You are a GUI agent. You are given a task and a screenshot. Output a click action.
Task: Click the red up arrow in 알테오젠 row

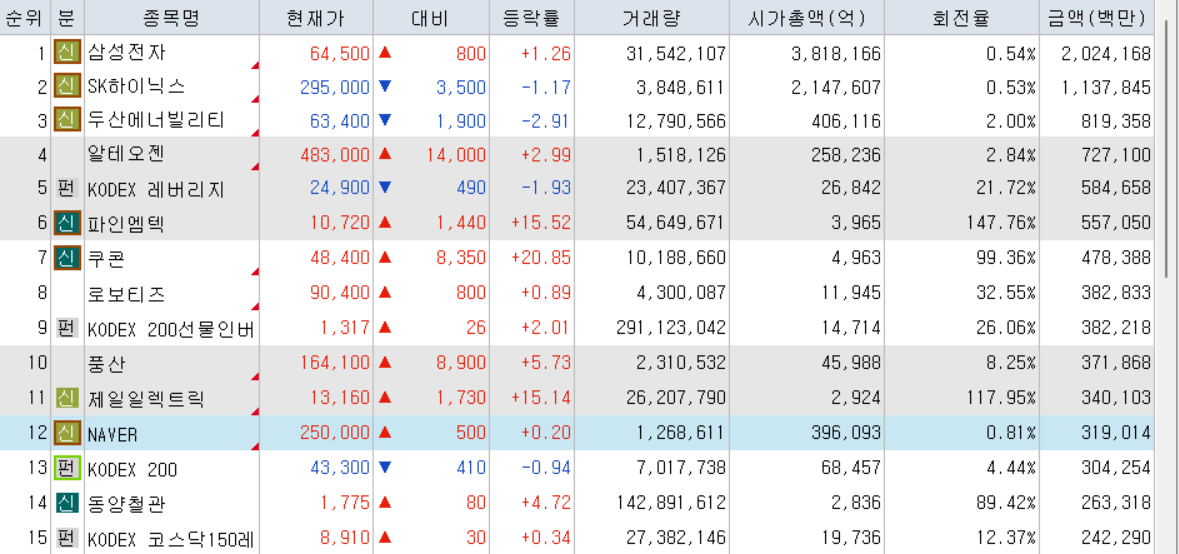[385, 154]
